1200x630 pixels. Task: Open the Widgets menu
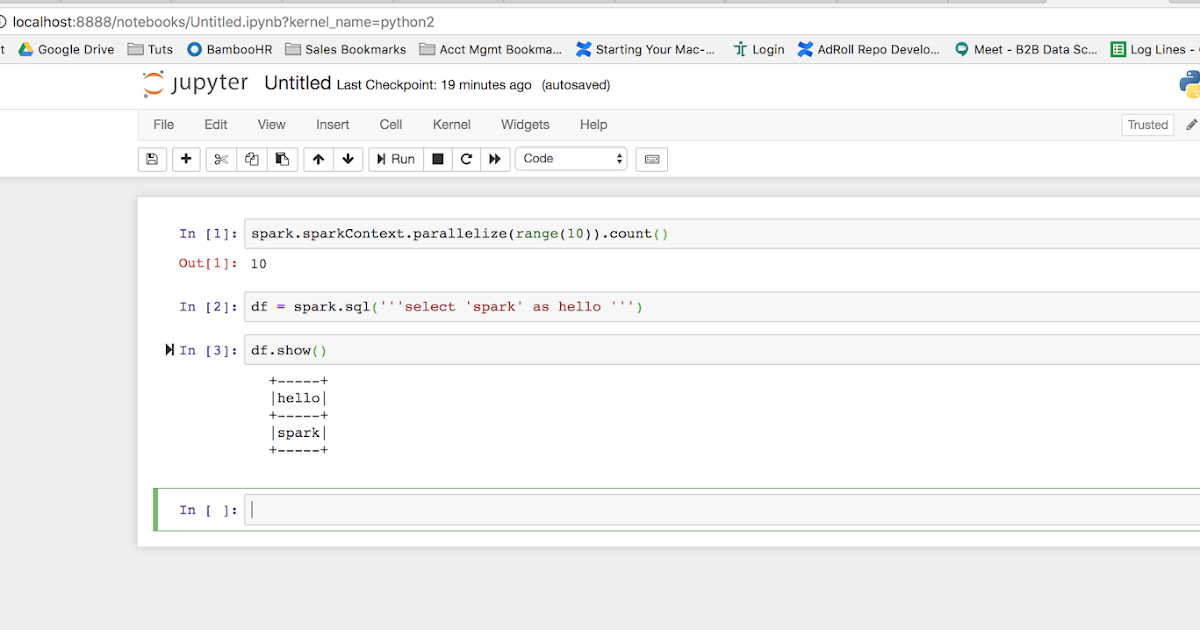tap(525, 125)
